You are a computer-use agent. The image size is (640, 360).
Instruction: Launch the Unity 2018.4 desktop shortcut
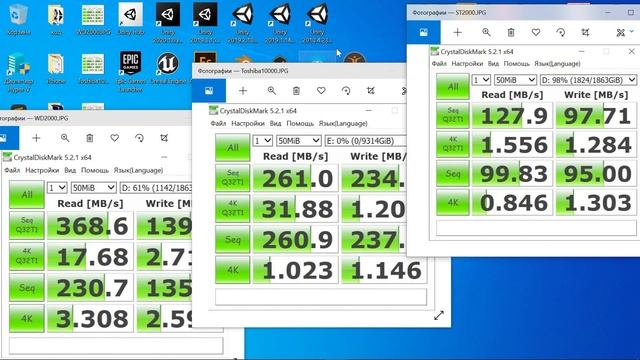317,22
